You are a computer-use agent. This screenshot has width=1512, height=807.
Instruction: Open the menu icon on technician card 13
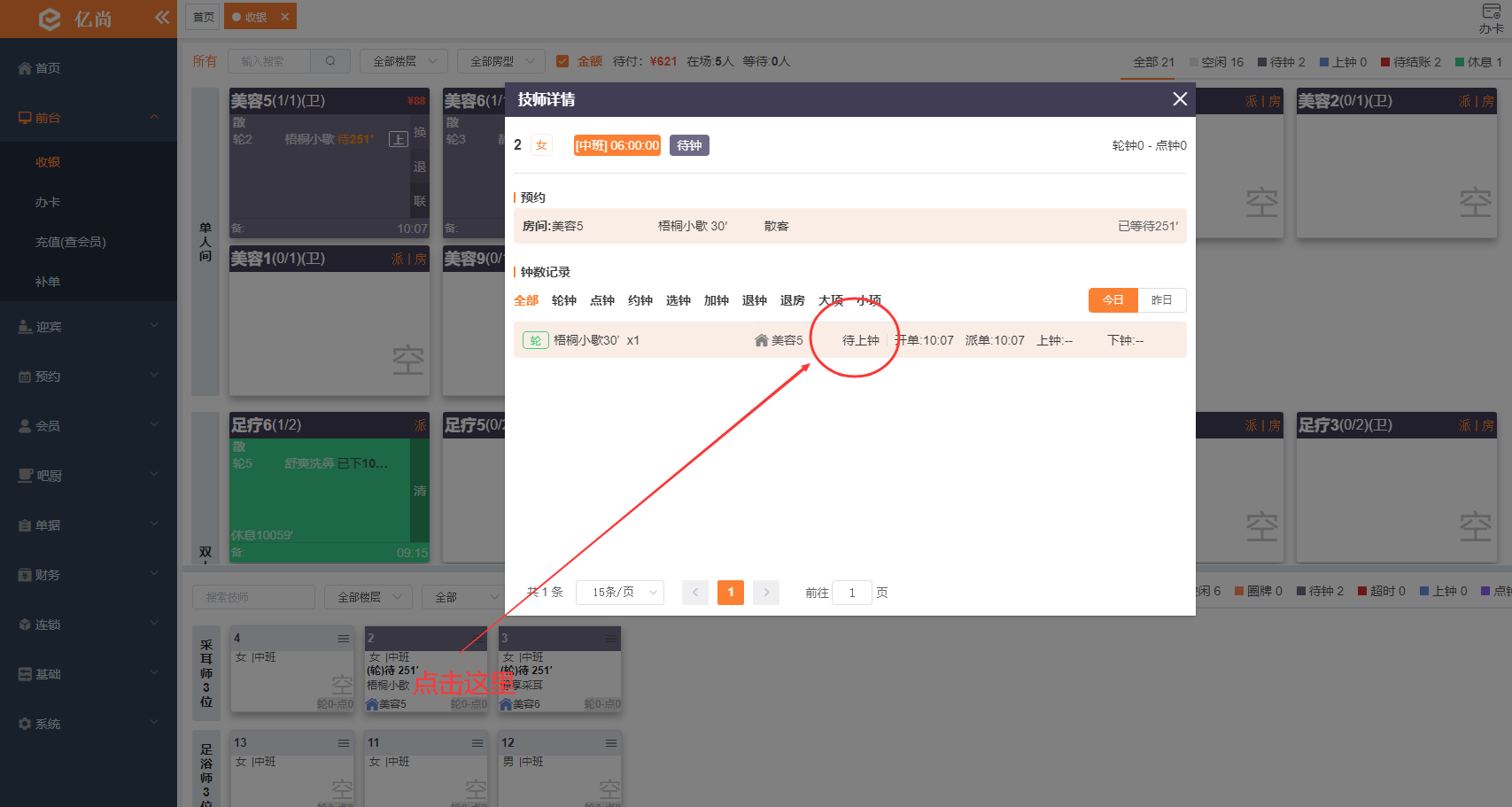344,743
